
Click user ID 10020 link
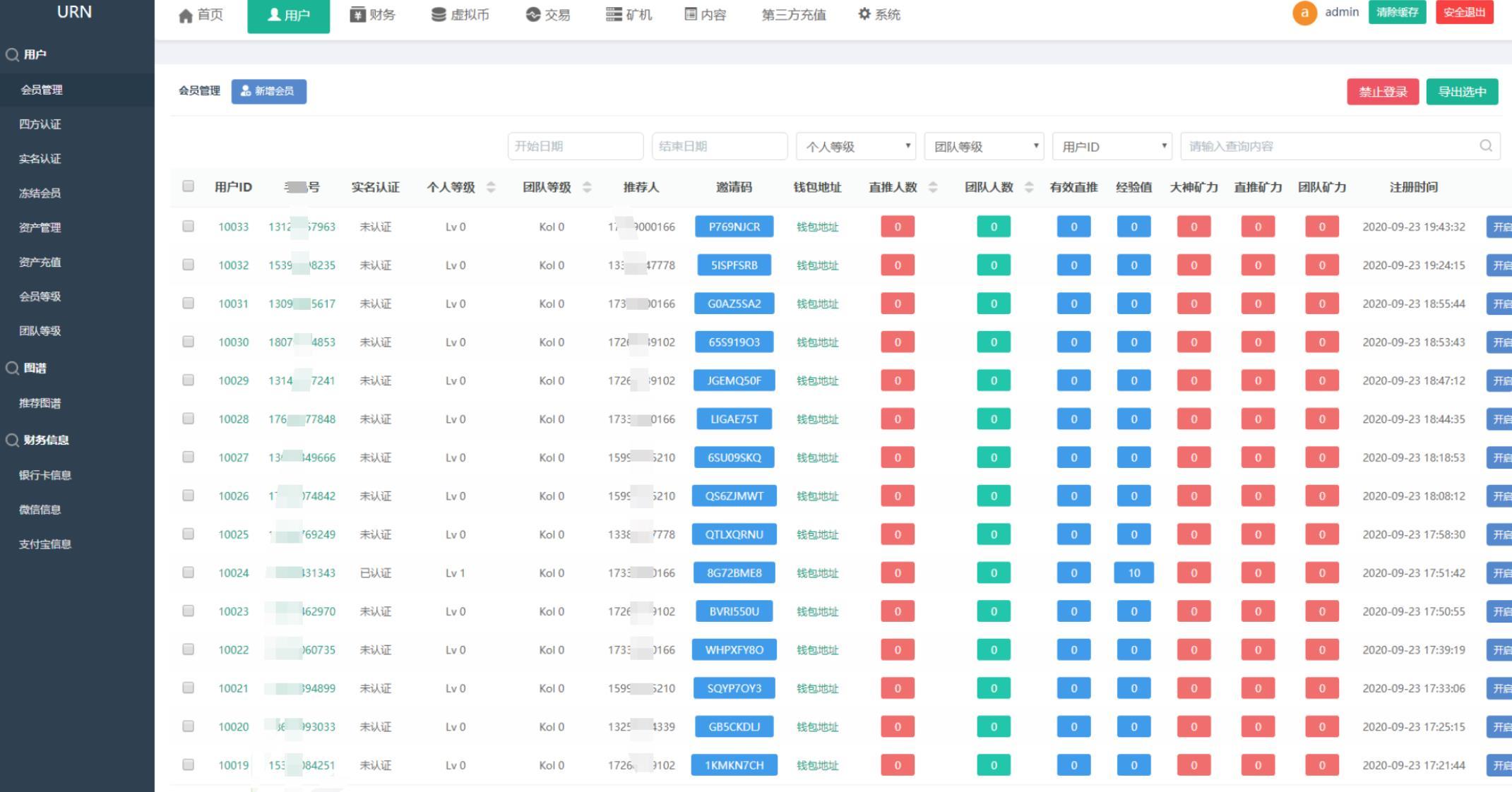233,726
